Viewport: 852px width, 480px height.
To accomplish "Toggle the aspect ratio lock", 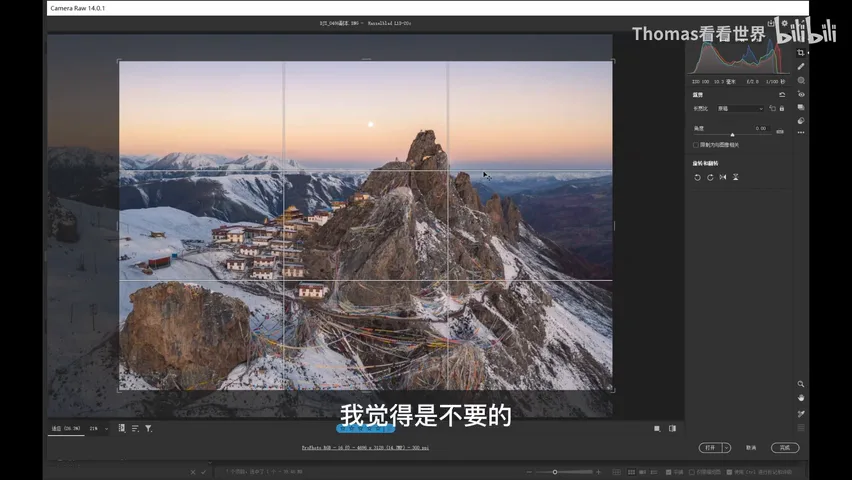I will click(782, 108).
